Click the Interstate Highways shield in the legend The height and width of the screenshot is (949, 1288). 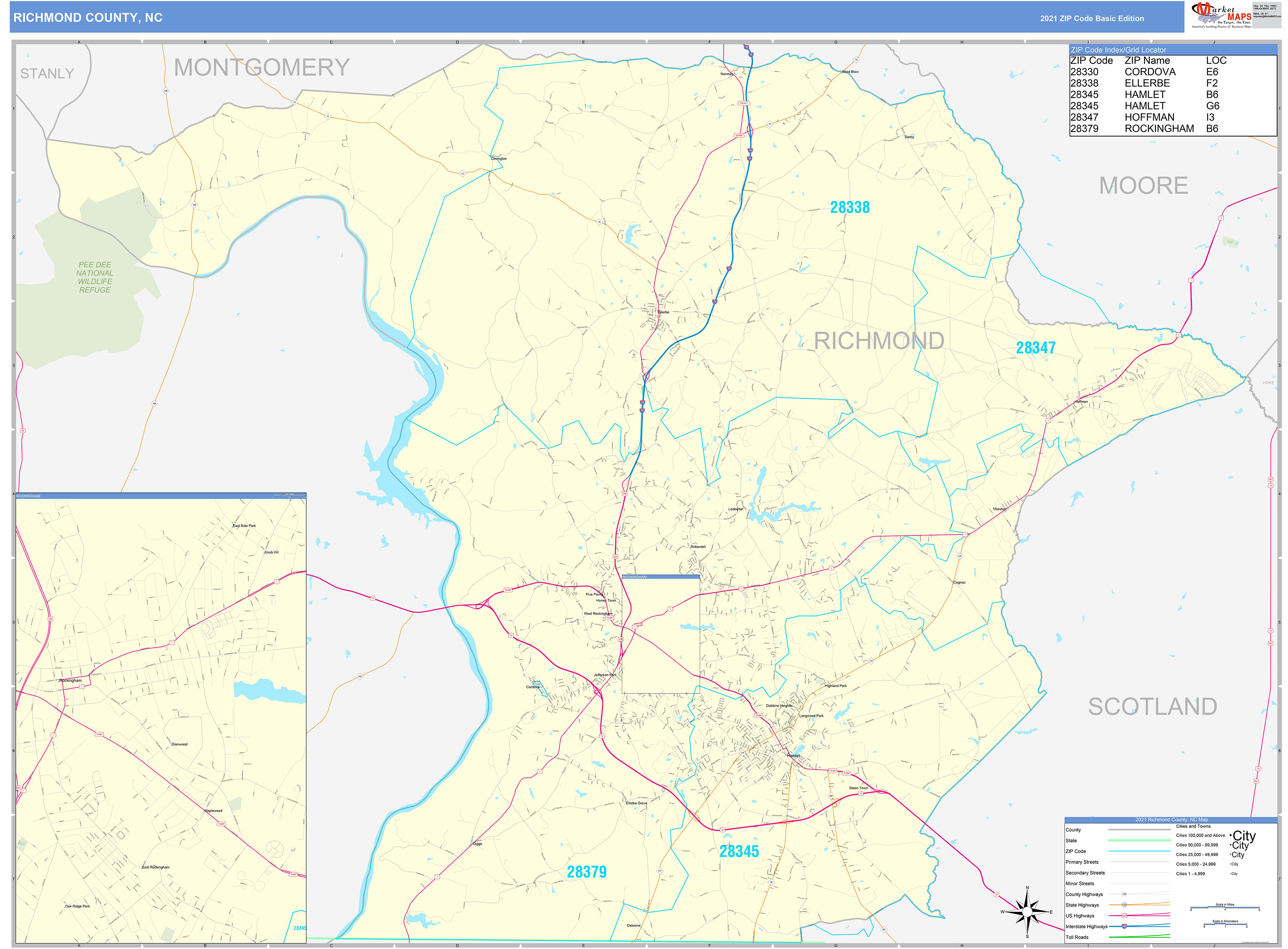pyautogui.click(x=1124, y=926)
